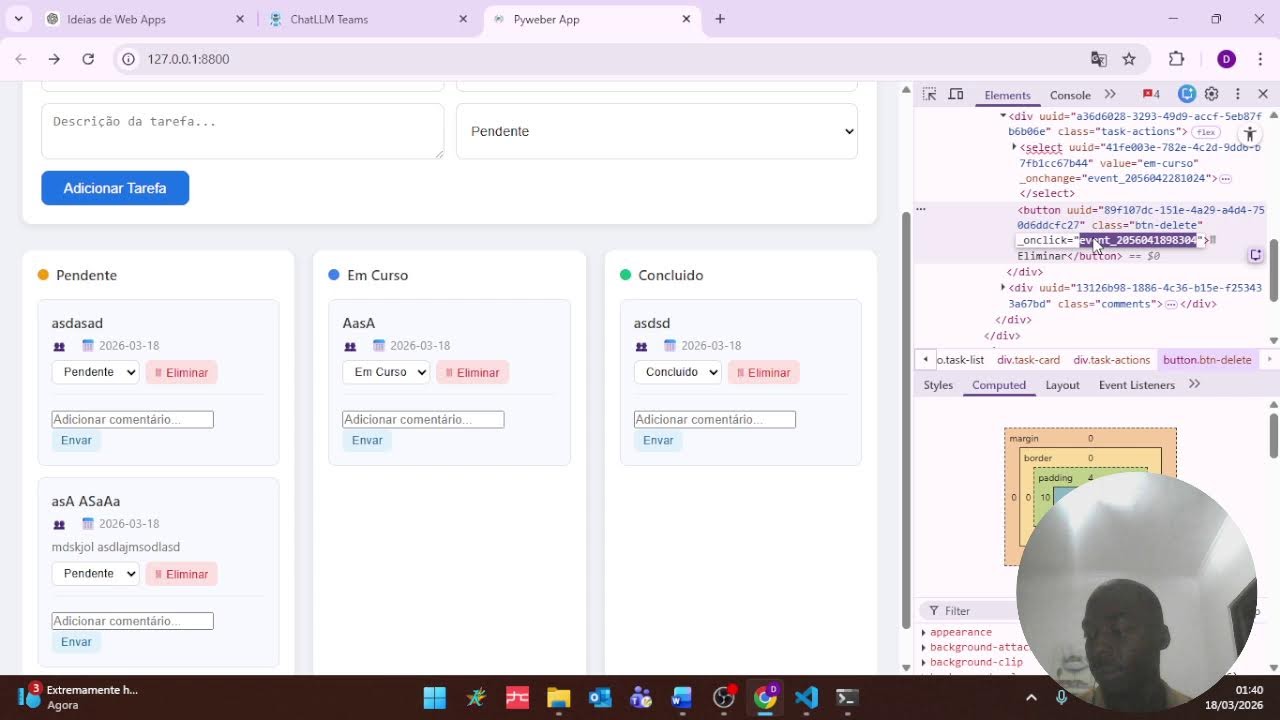Open the status dropdown for task AasA
The width and height of the screenshot is (1280, 720).
[386, 372]
